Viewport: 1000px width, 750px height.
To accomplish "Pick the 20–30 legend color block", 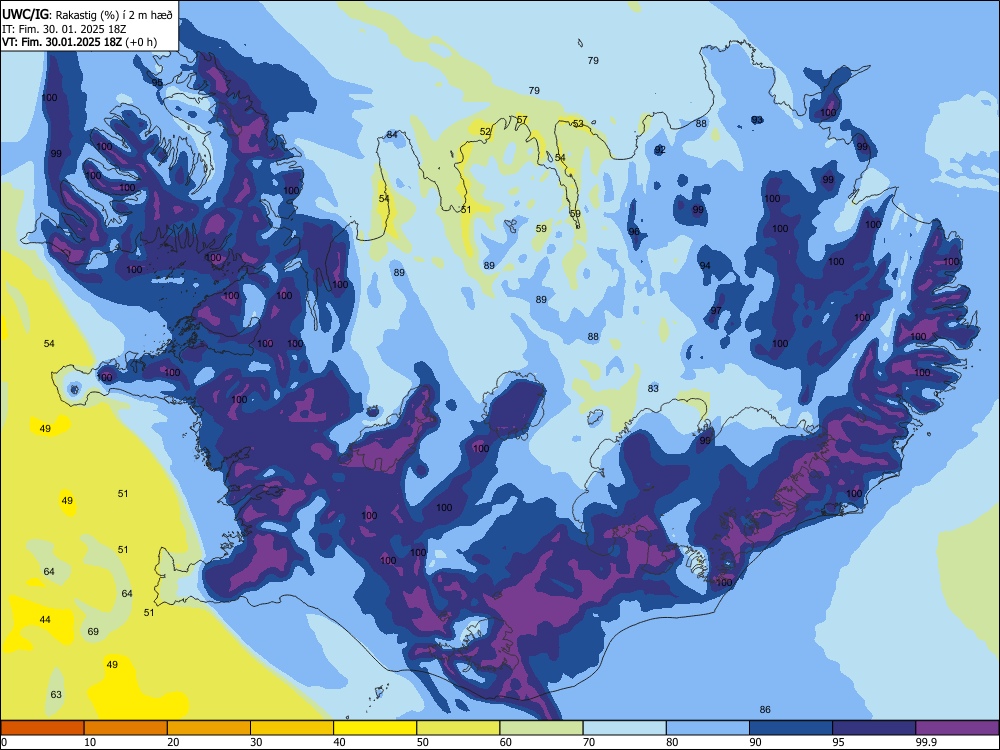I will click(209, 728).
